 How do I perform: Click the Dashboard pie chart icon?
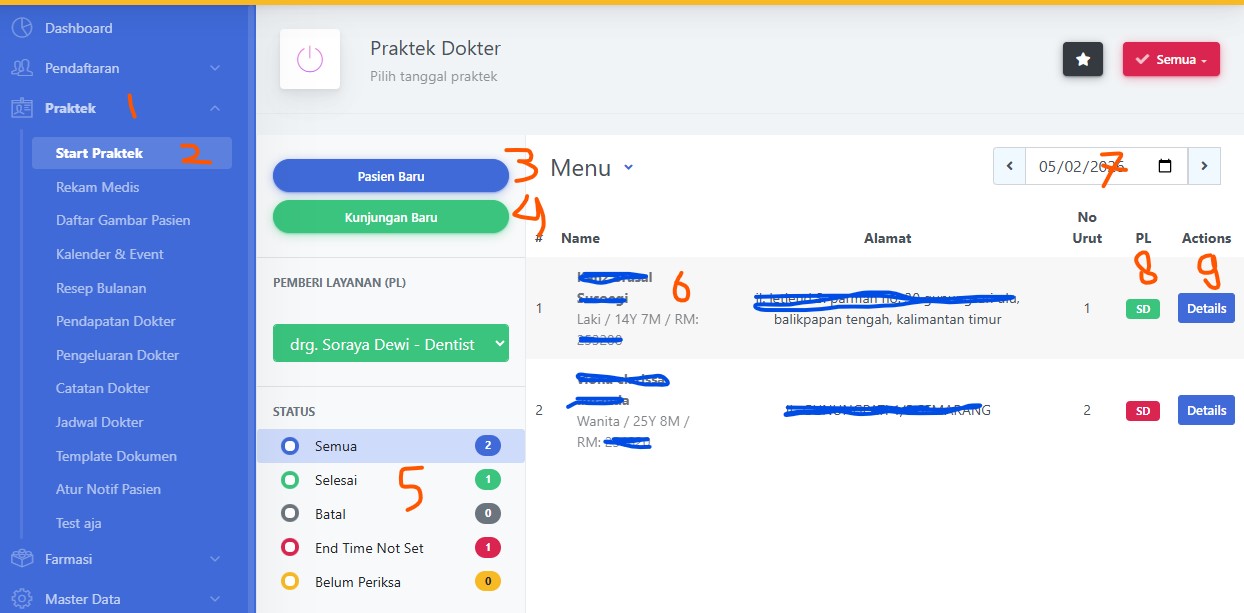[x=22, y=28]
